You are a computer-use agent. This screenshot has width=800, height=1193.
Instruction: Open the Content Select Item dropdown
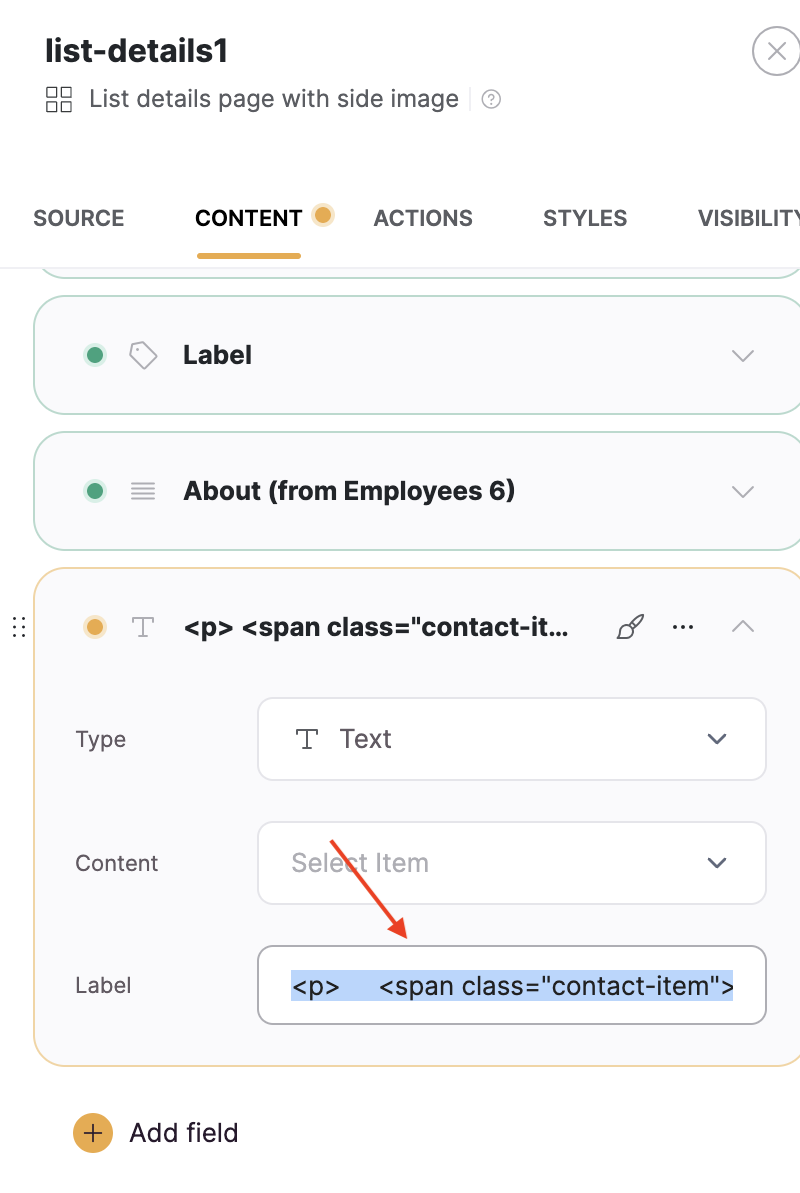(x=512, y=863)
